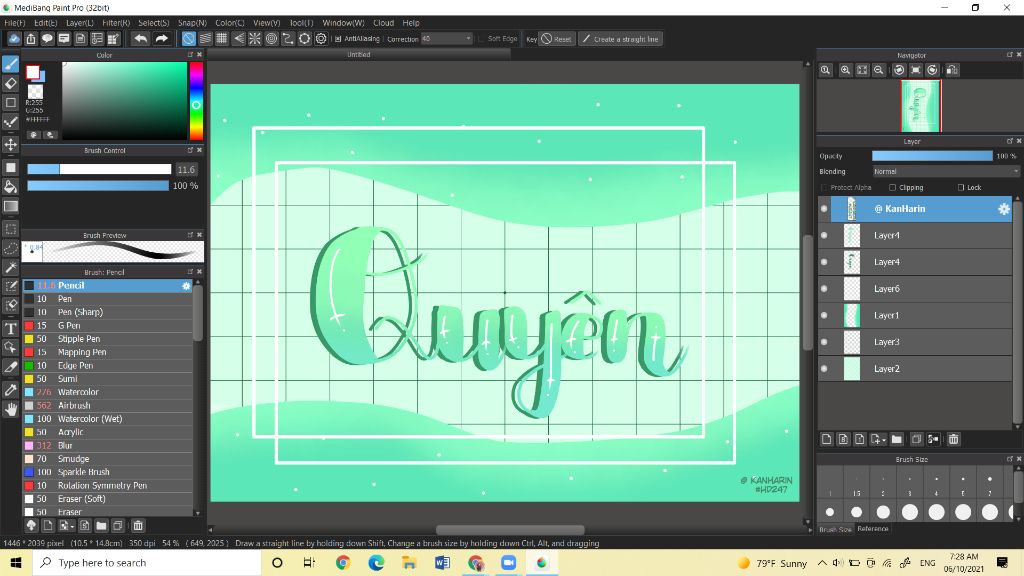Open the File menu
The image size is (1024, 576).
pos(14,23)
